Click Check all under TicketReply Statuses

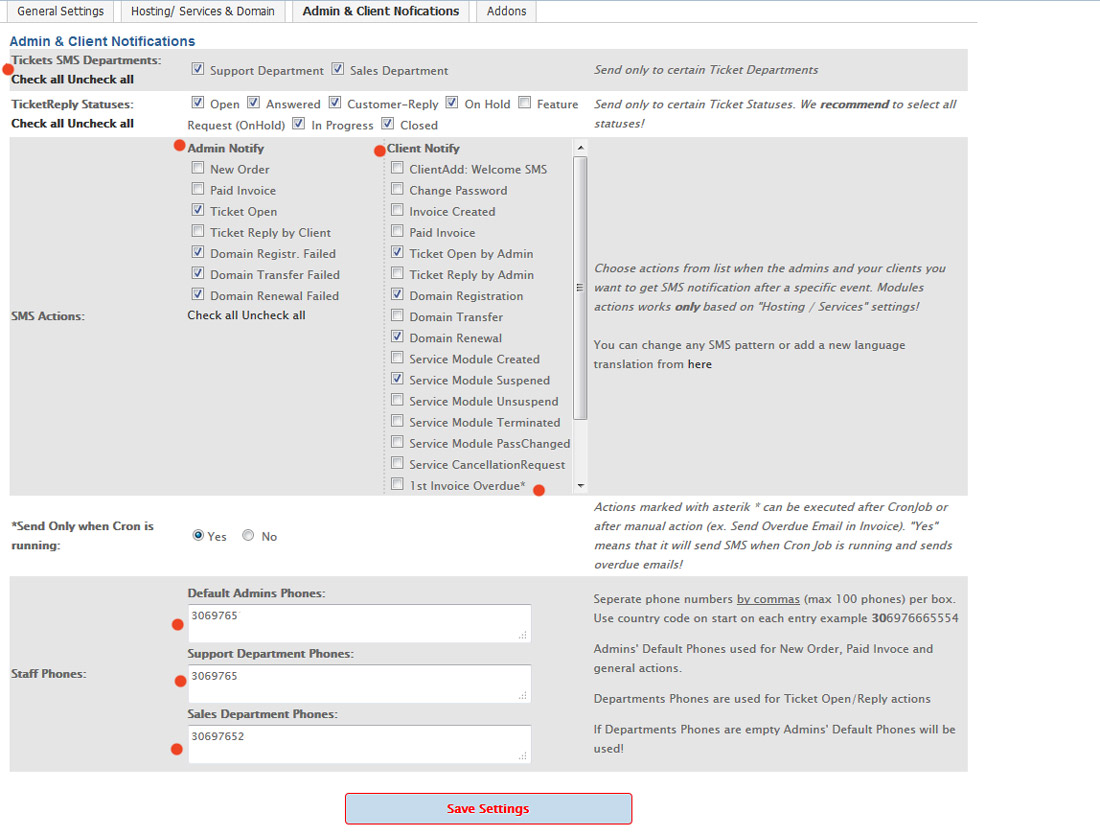pyautogui.click(x=38, y=123)
